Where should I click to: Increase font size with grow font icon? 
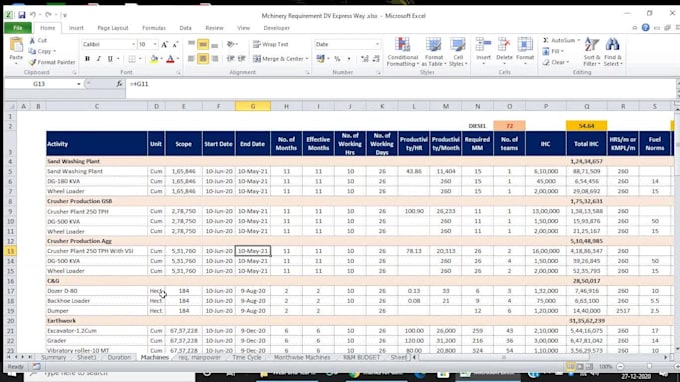(164, 45)
